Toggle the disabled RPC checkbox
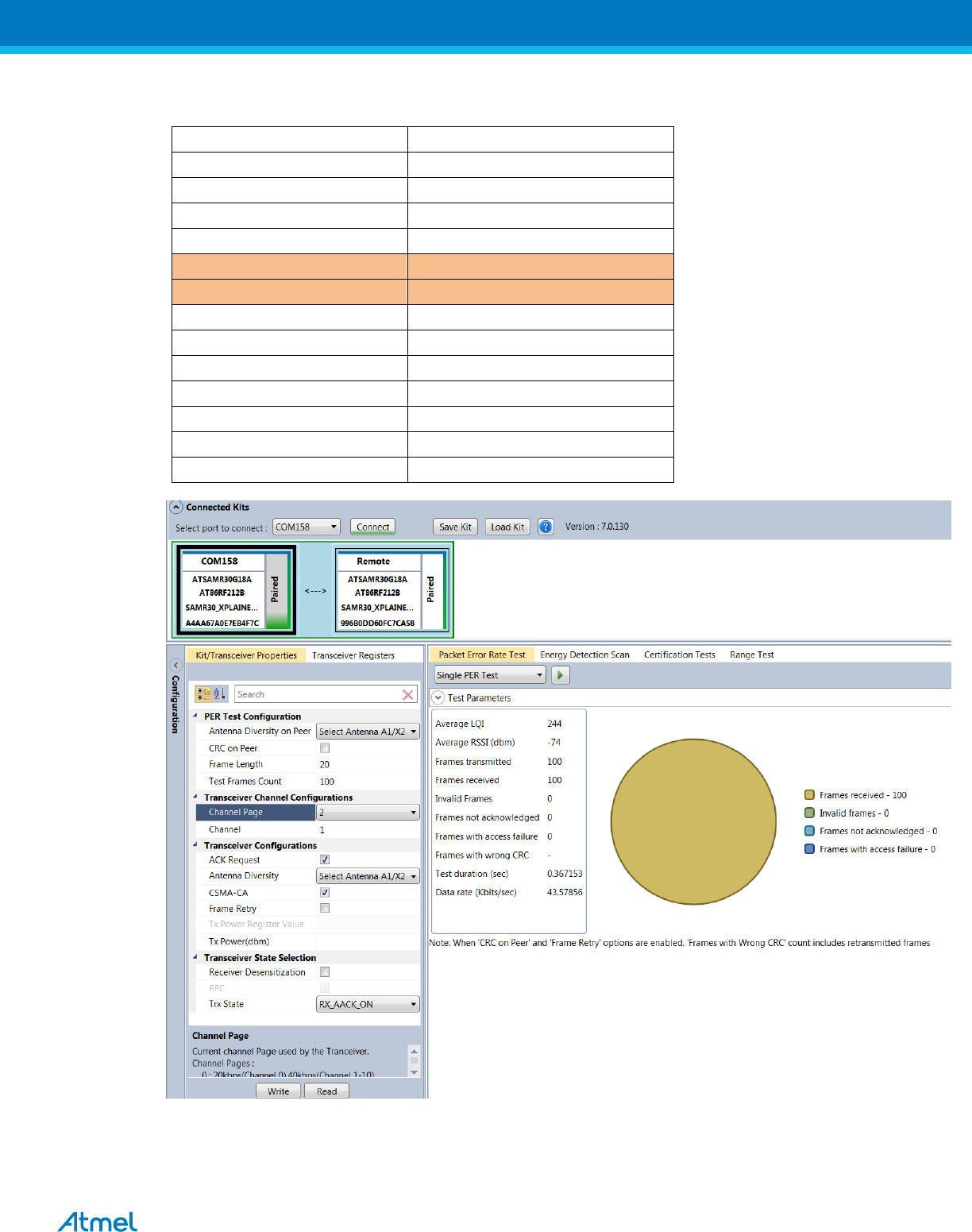Screen dimensions: 972x1232 pyautogui.click(x=325, y=988)
